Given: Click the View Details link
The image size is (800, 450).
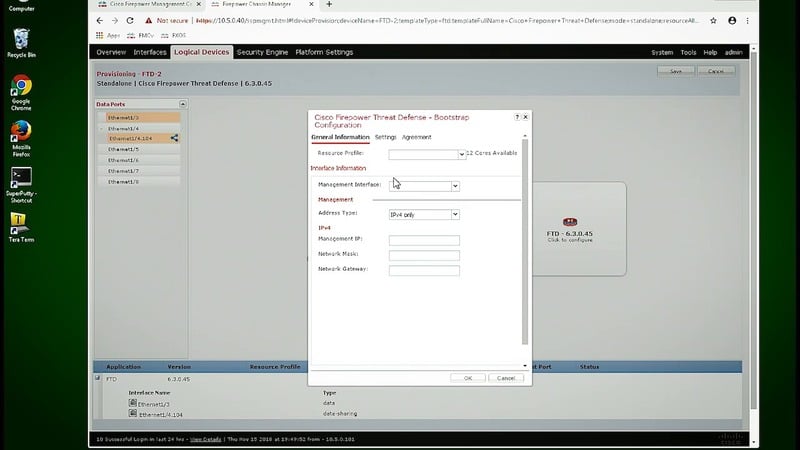Looking at the screenshot, I should click(205, 439).
